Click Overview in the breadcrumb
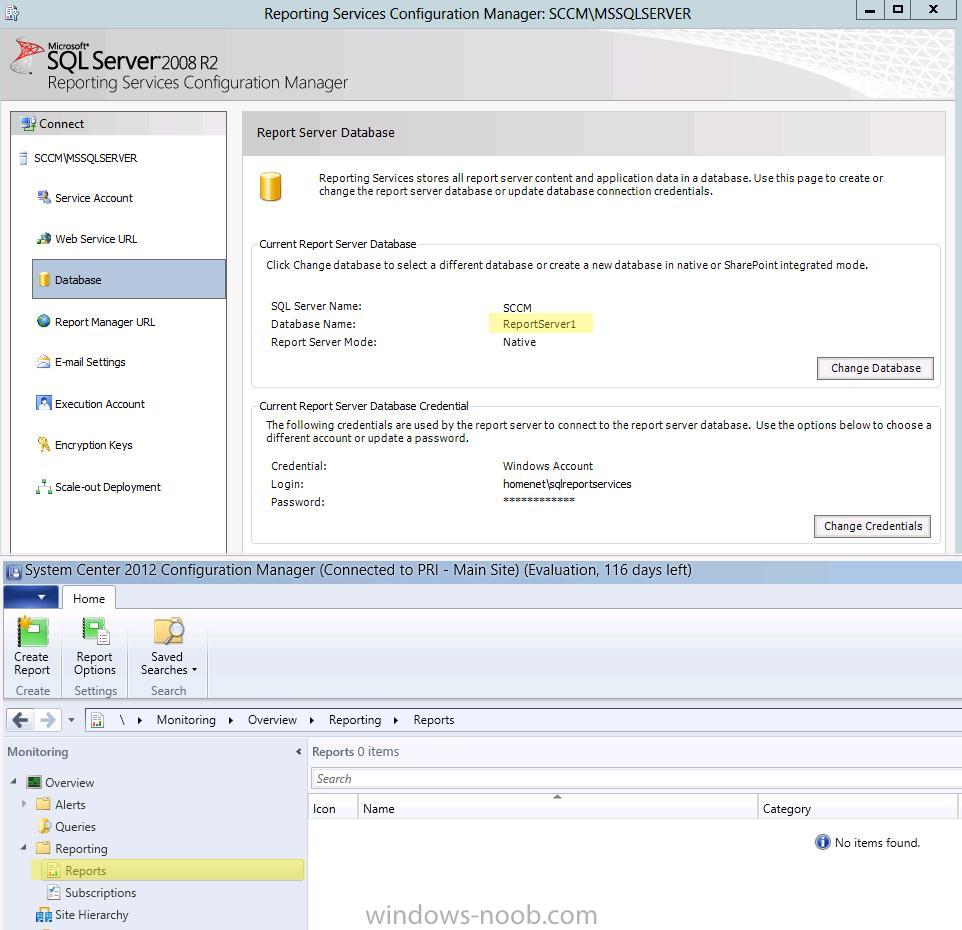Viewport: 962px width, 930px height. click(x=272, y=720)
